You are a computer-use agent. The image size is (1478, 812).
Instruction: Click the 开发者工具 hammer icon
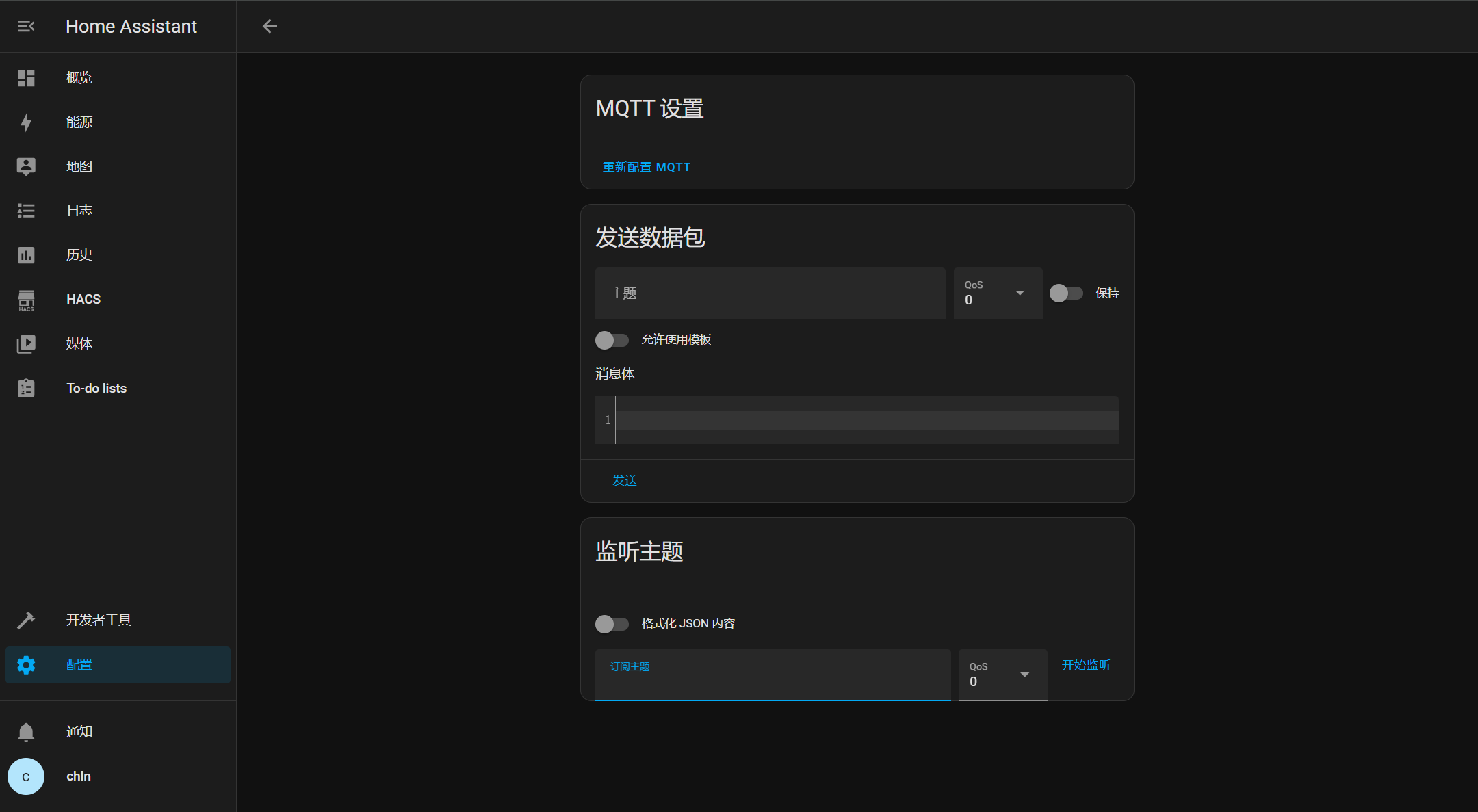point(26,620)
